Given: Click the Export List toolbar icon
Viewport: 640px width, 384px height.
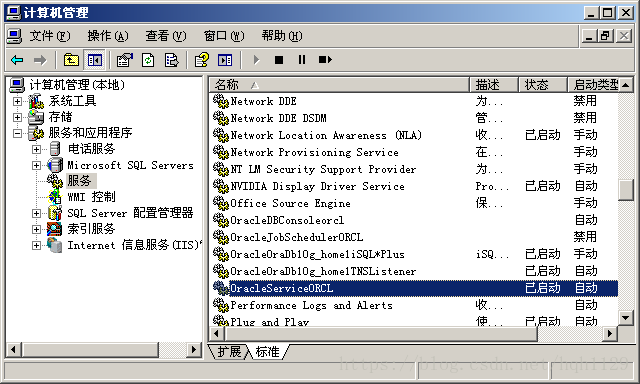Looking at the screenshot, I should click(x=171, y=60).
